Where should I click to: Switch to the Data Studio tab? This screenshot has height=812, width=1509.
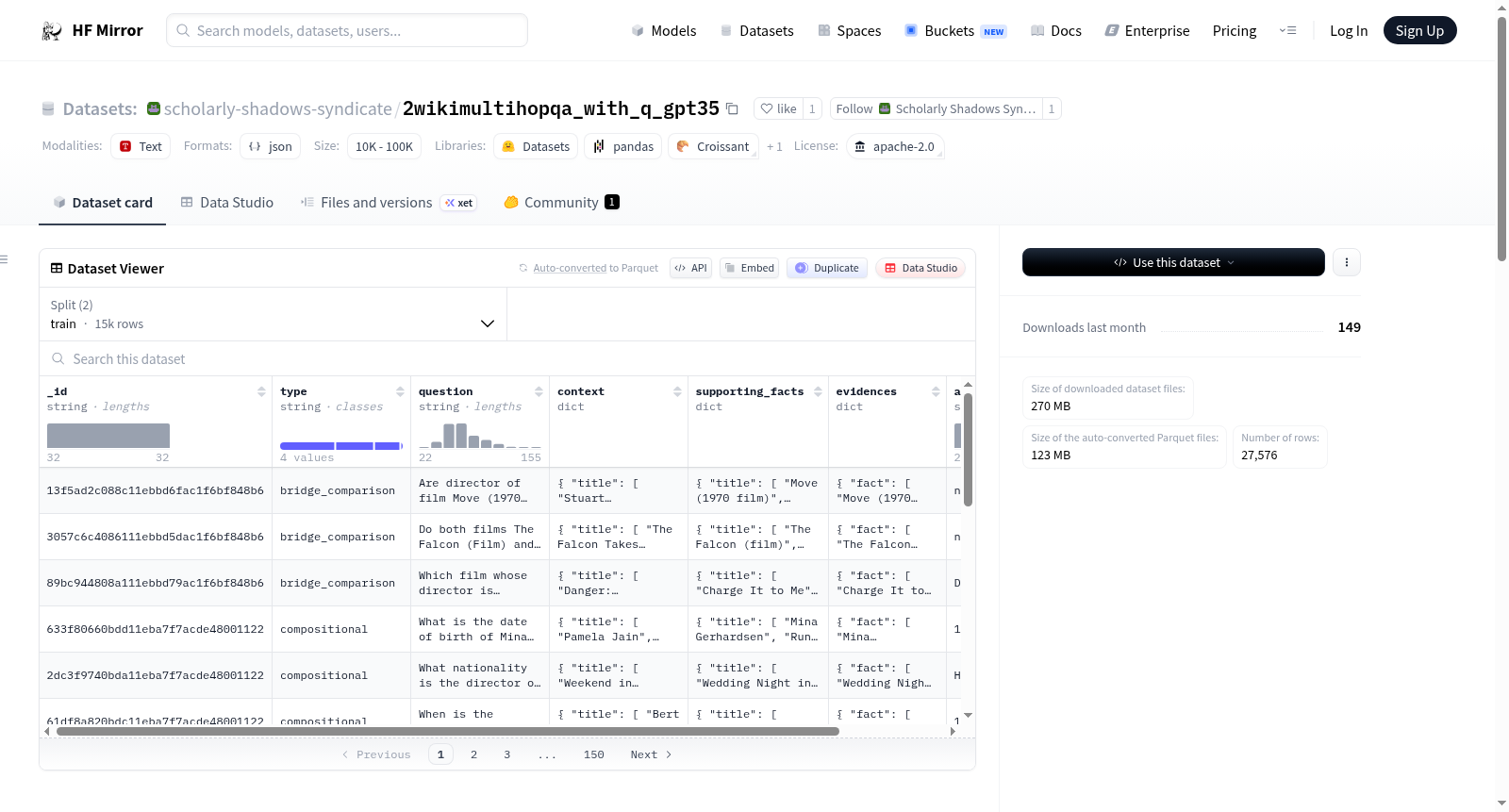(x=227, y=202)
